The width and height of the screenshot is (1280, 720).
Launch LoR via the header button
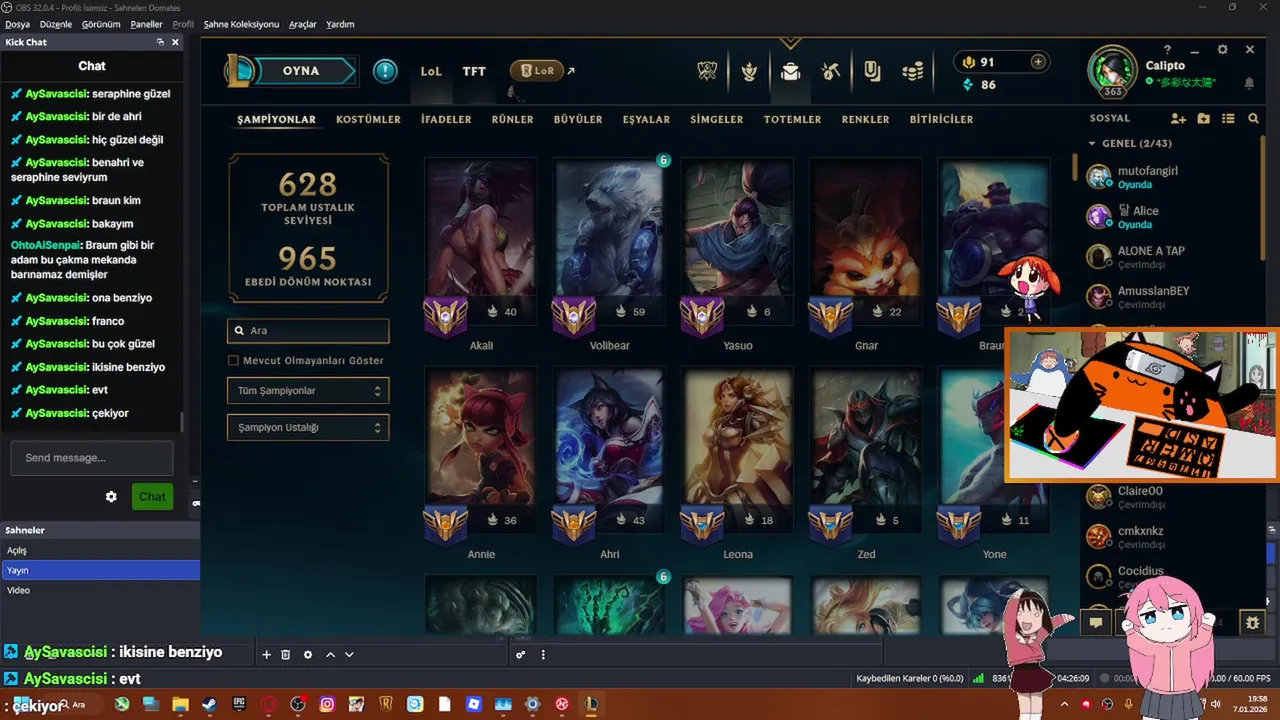pyautogui.click(x=537, y=71)
